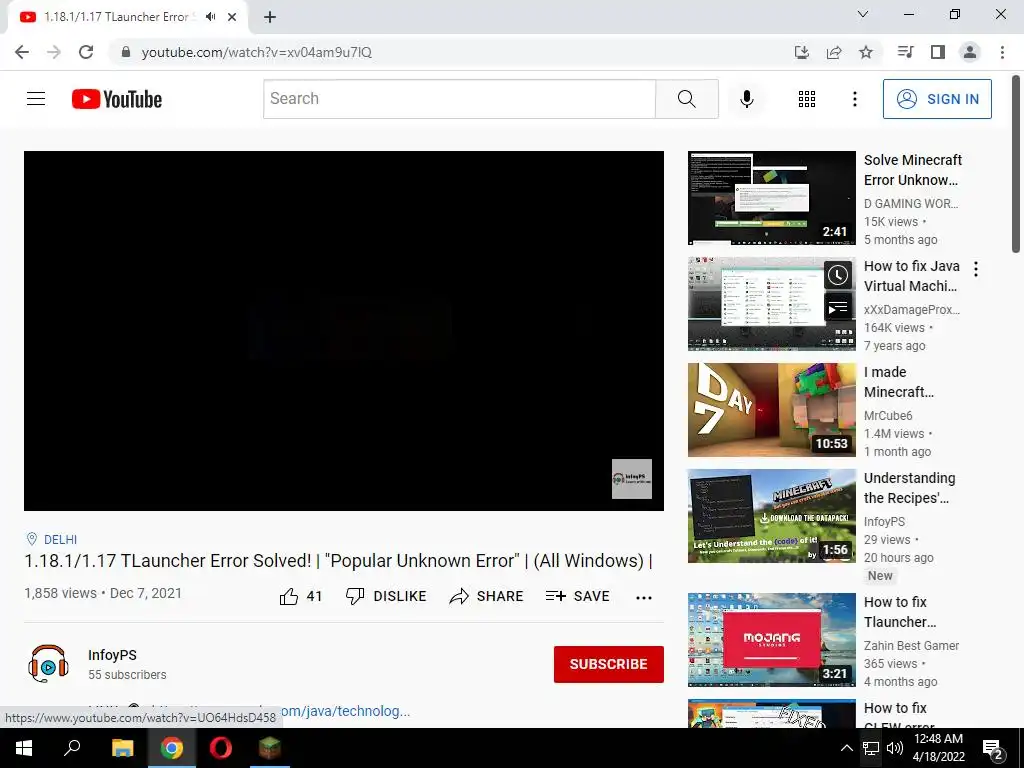Mute the tab via speaker icon
This screenshot has height=768, width=1024.
(210, 17)
